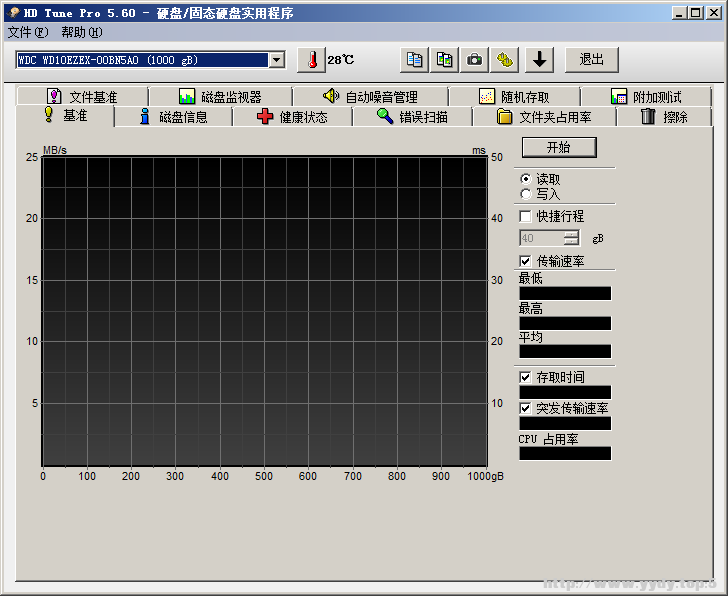The width and height of the screenshot is (728, 596).
Task: Click the 退出 exit button
Action: tap(592, 60)
